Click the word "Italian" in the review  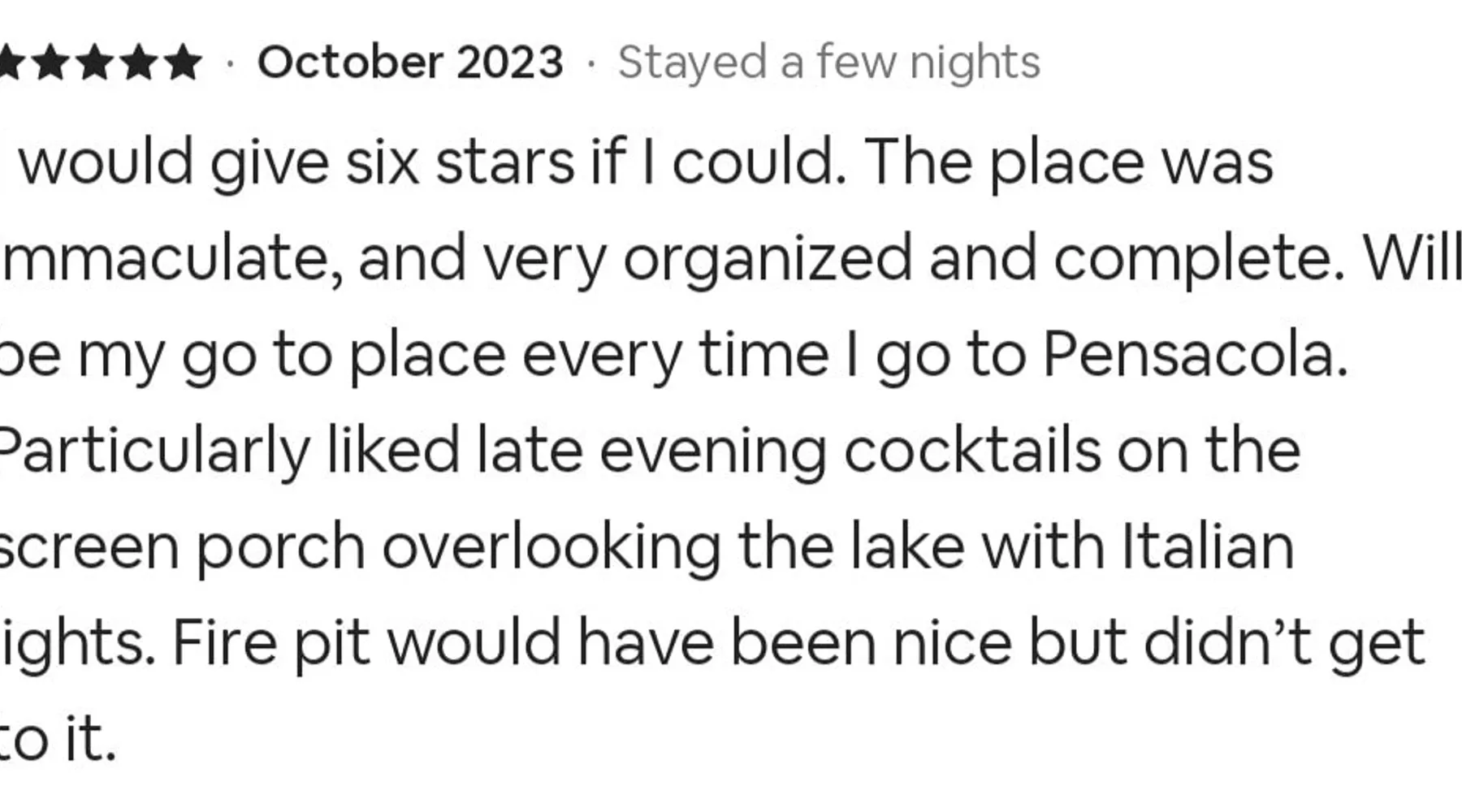point(1208,546)
